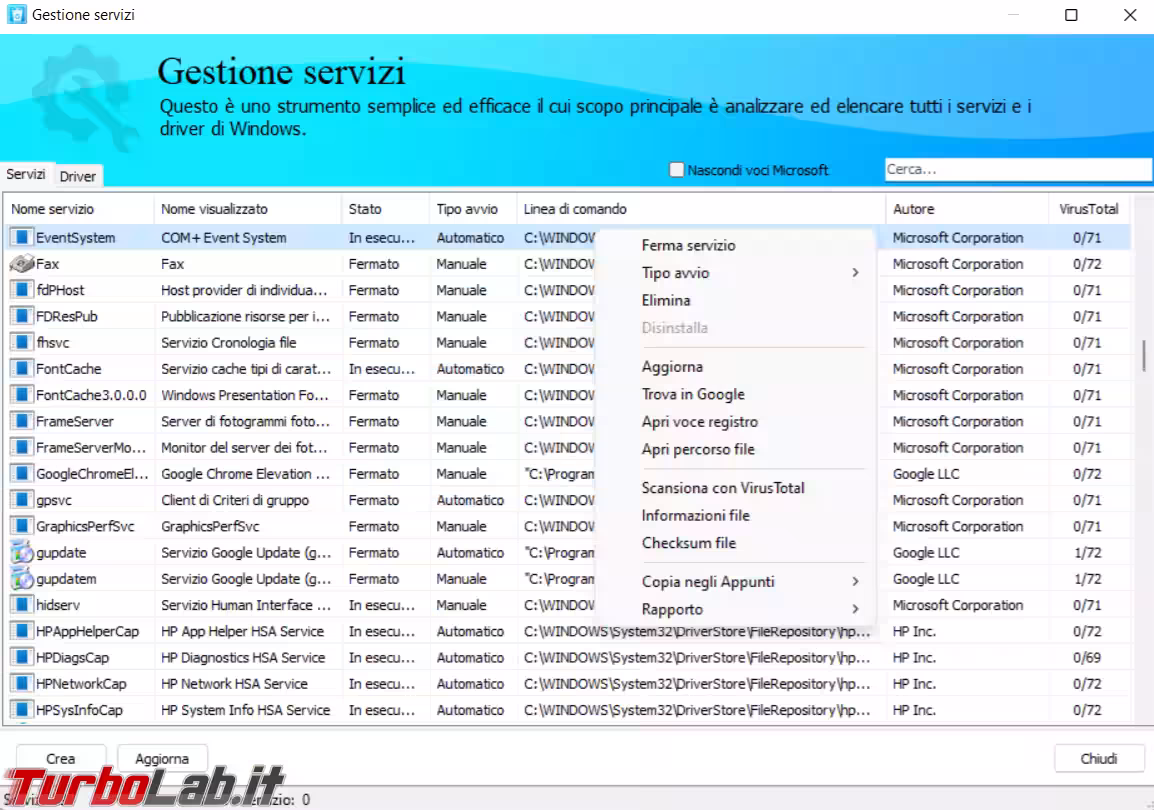Click the gupdate Google Update icon

tap(21, 553)
